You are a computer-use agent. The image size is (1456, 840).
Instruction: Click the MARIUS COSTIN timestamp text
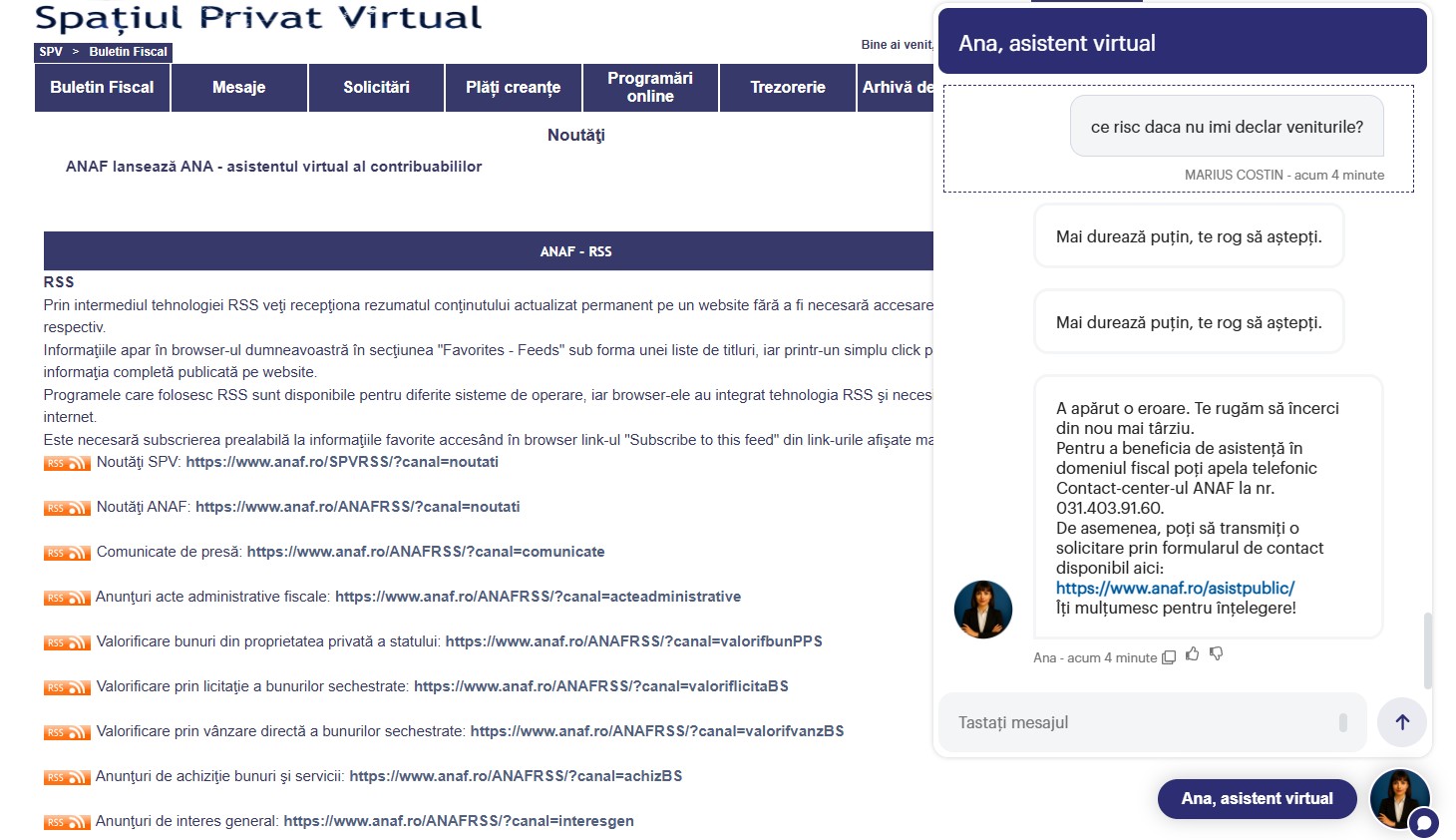click(1284, 175)
